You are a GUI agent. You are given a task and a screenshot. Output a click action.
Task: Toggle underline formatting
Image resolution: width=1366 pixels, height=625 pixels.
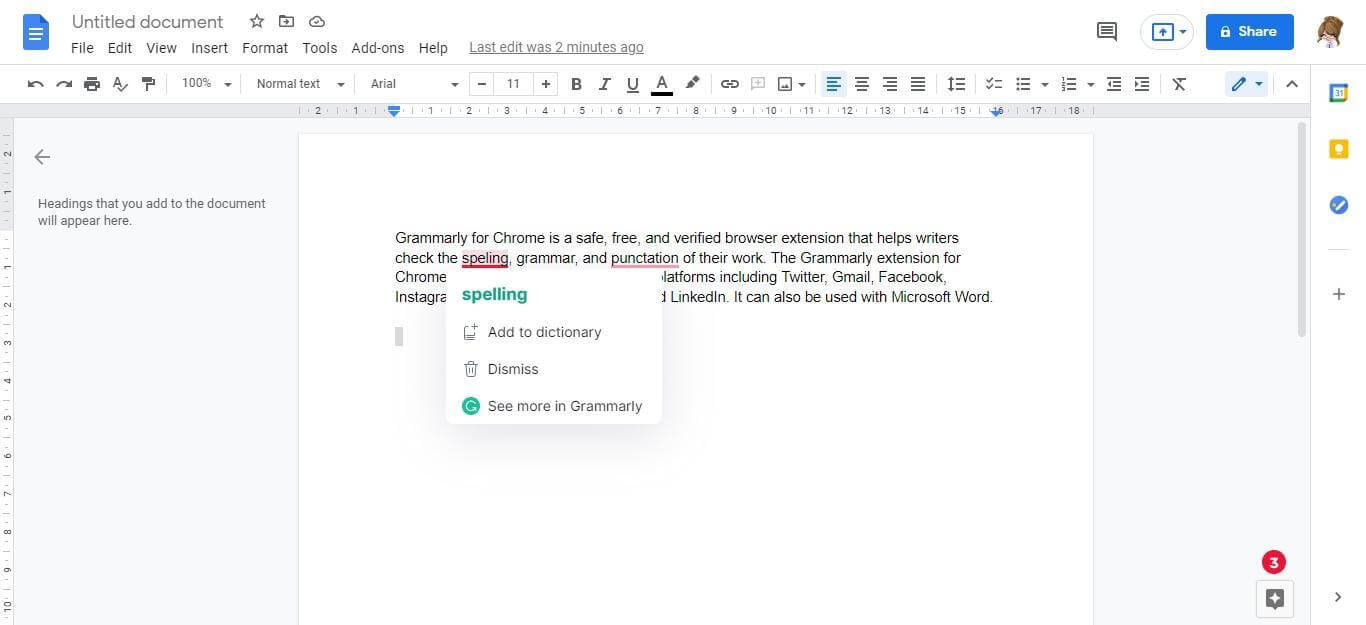[632, 84]
